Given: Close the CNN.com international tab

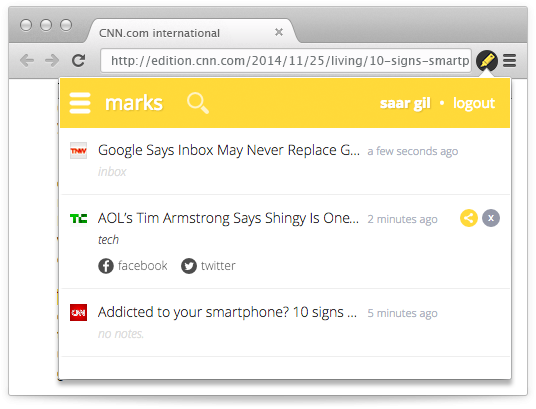Looking at the screenshot, I should (279, 32).
